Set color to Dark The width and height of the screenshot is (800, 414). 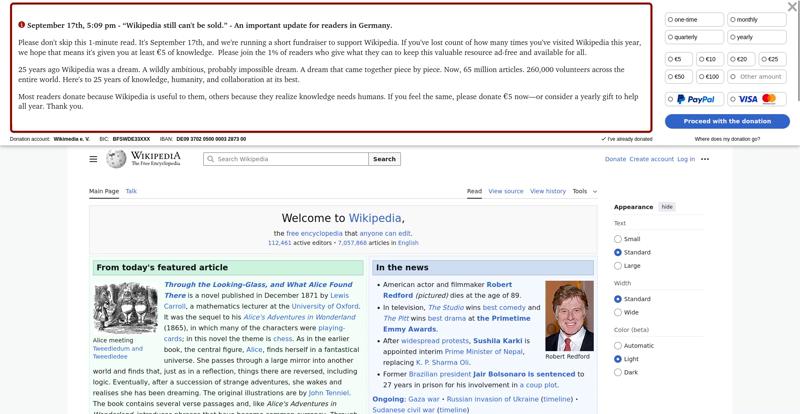(618, 372)
